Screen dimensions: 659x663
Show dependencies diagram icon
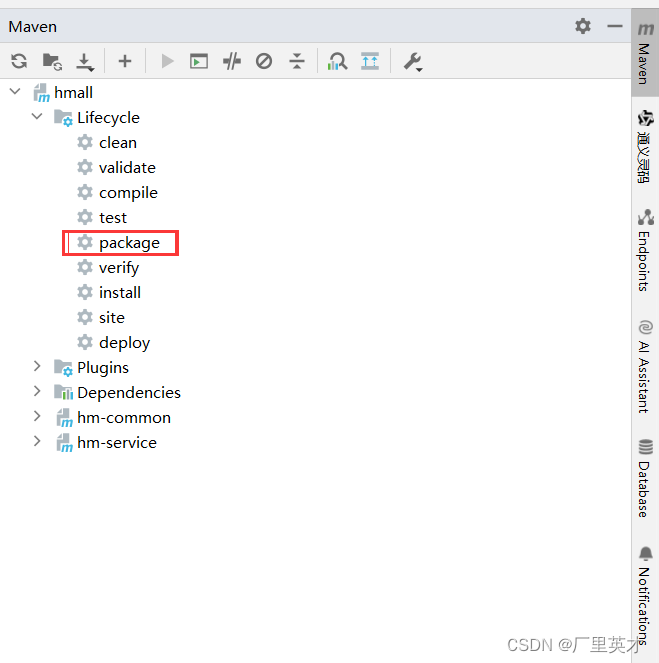(x=370, y=61)
